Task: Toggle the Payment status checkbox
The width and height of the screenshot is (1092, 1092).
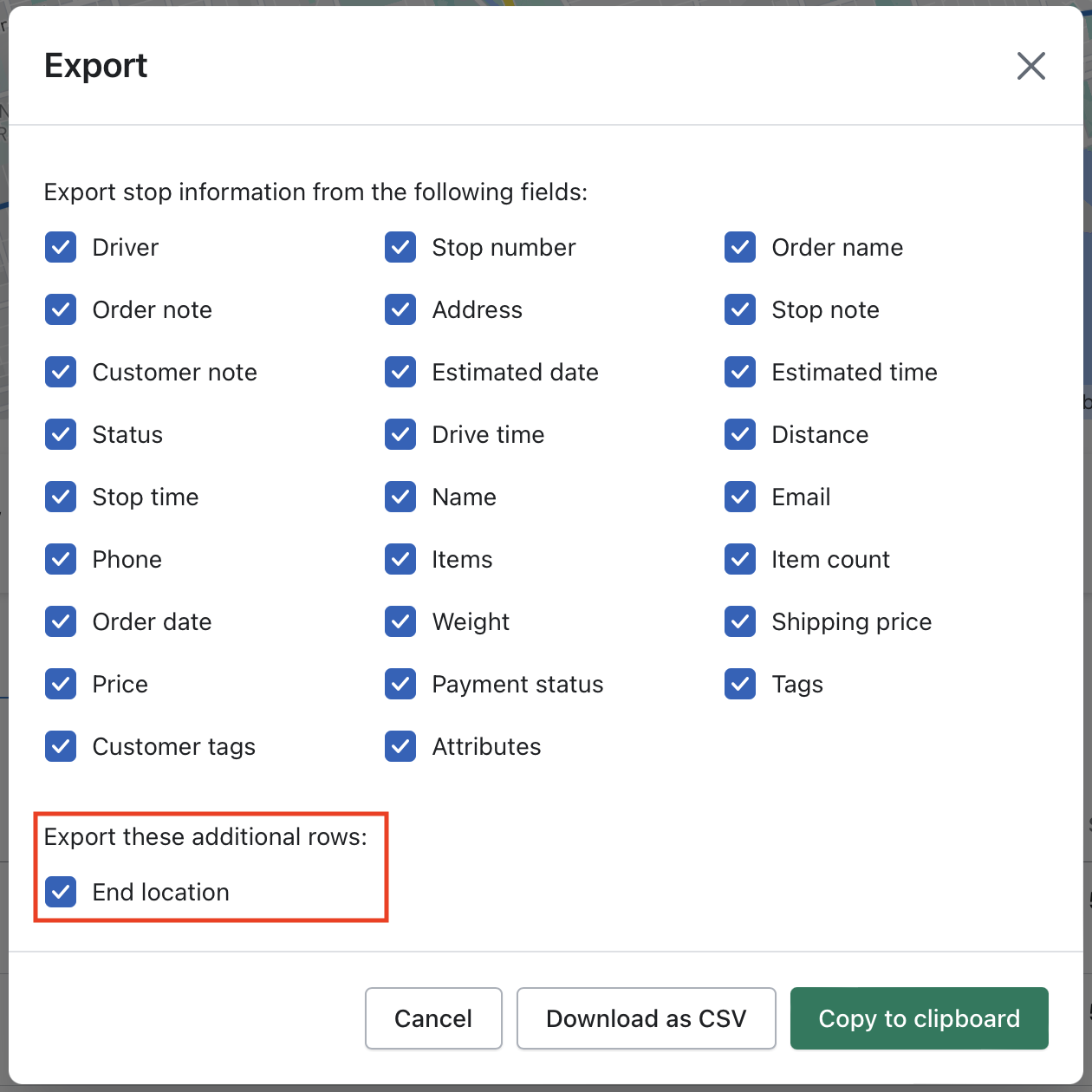Action: point(400,684)
